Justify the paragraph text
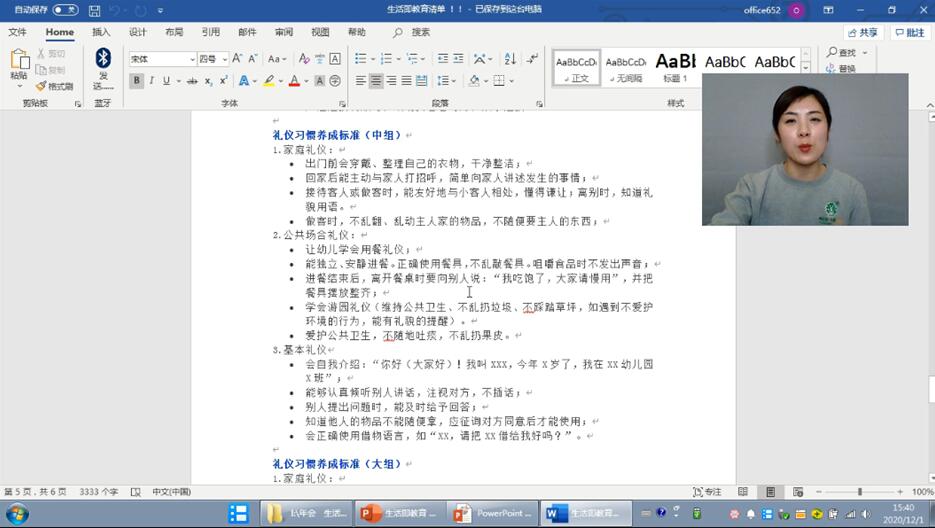This screenshot has height=528, width=935. pos(406,81)
